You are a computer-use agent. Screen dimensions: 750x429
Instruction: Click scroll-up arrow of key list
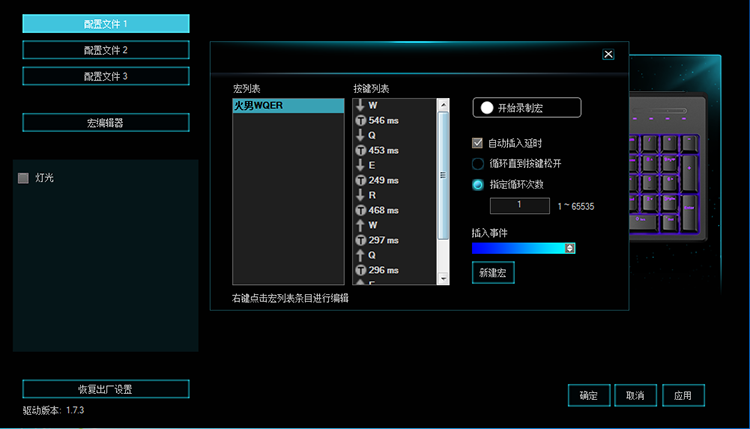pyautogui.click(x=443, y=105)
